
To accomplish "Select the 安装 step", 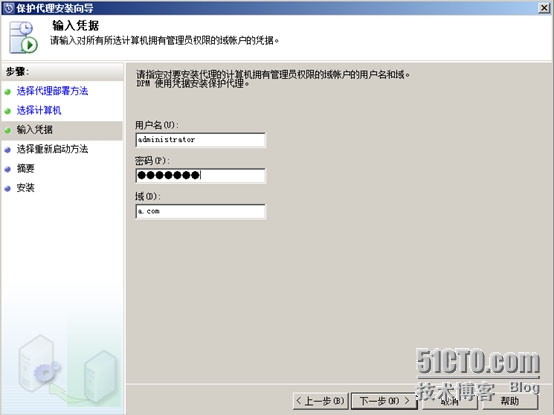I will [25, 188].
